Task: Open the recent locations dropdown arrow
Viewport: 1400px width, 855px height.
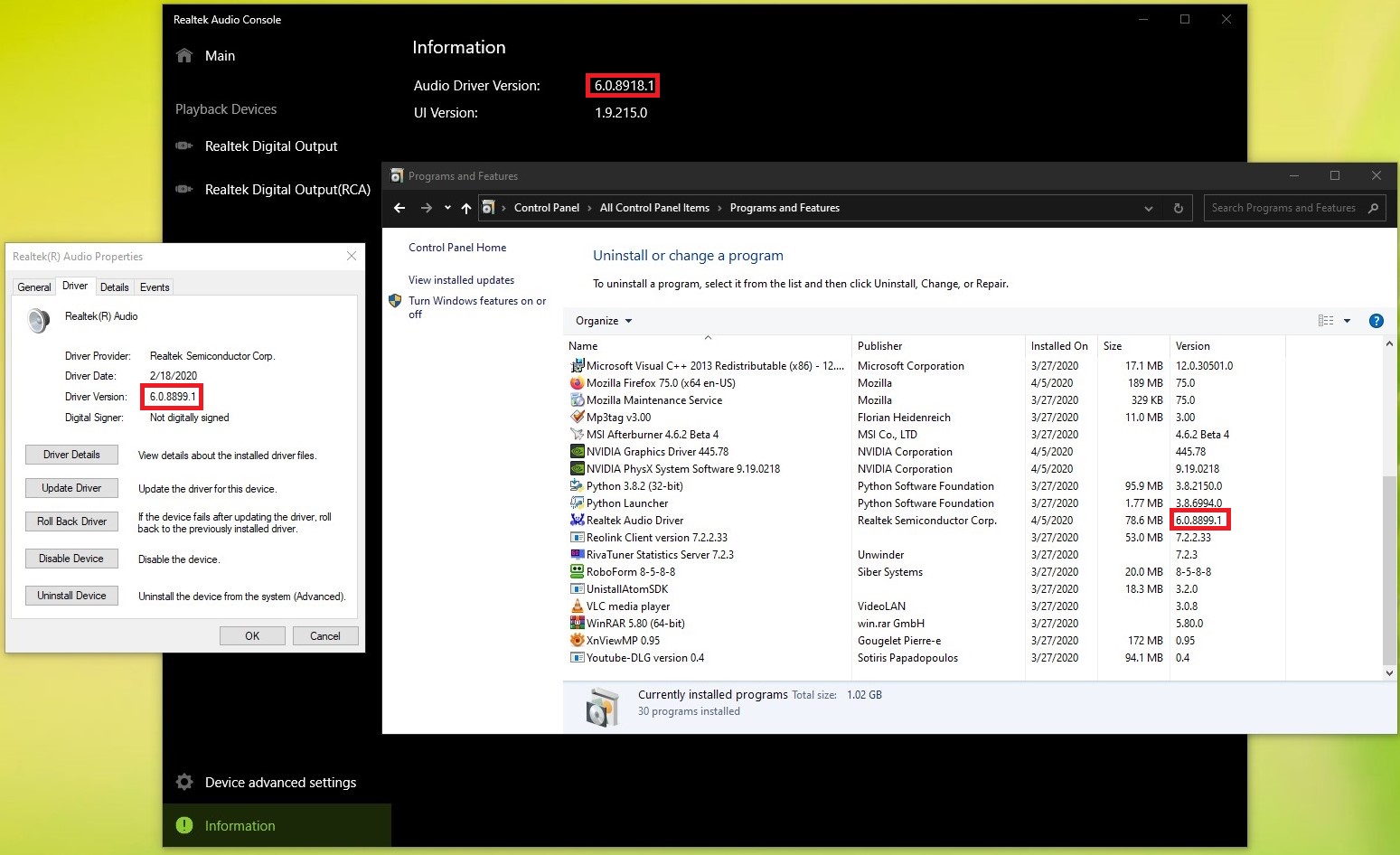Action: [x=447, y=208]
